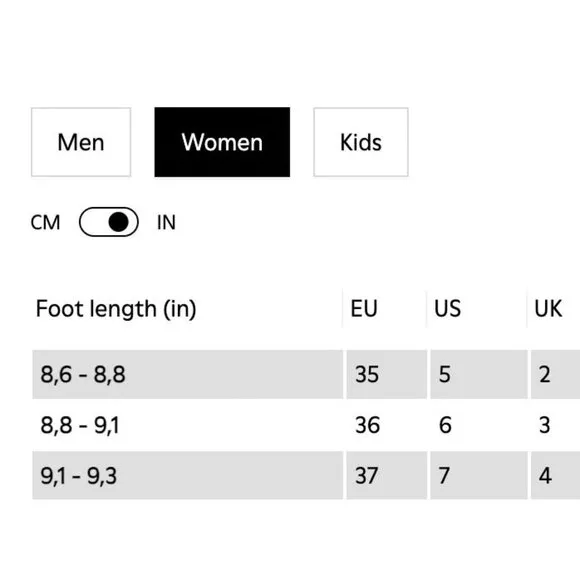Click EU size 36 cell
Image resolution: width=580 pixels, height=580 pixels.
click(387, 425)
